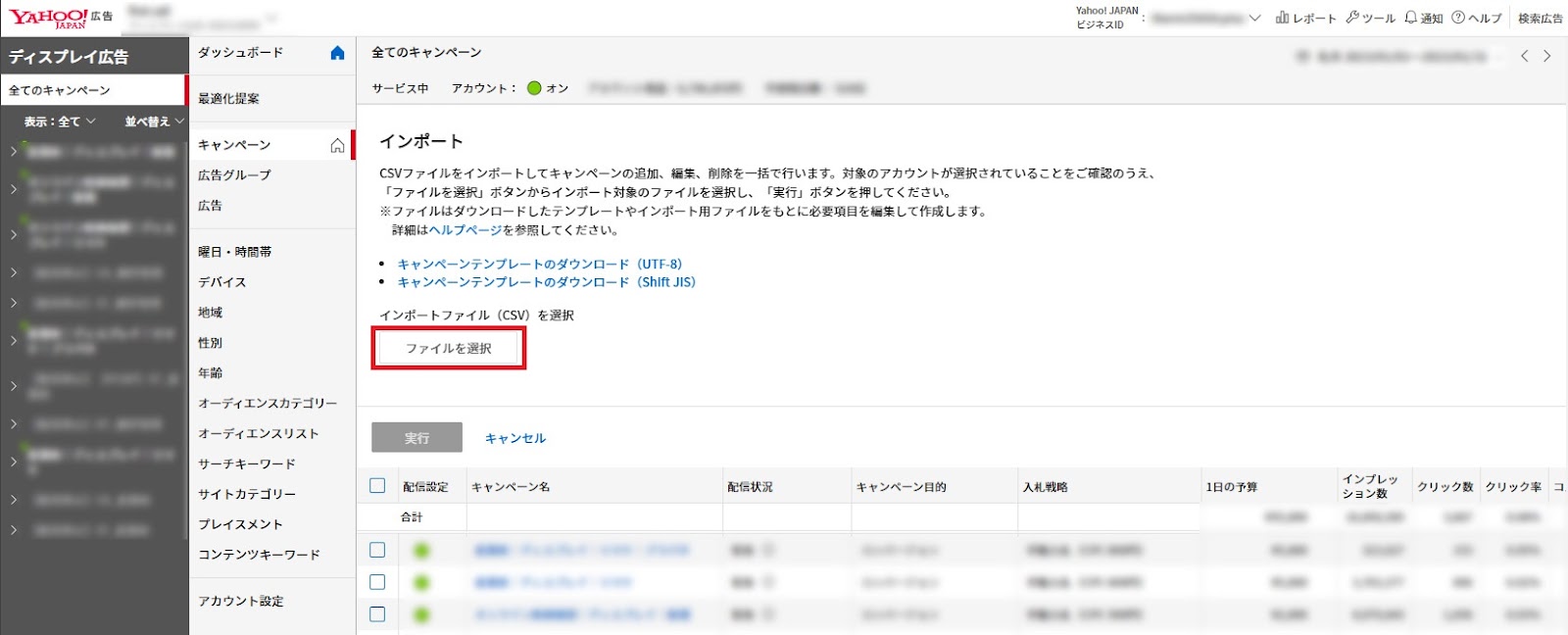Open the wrench Tools icon
The image size is (1568, 635).
pos(1352,18)
